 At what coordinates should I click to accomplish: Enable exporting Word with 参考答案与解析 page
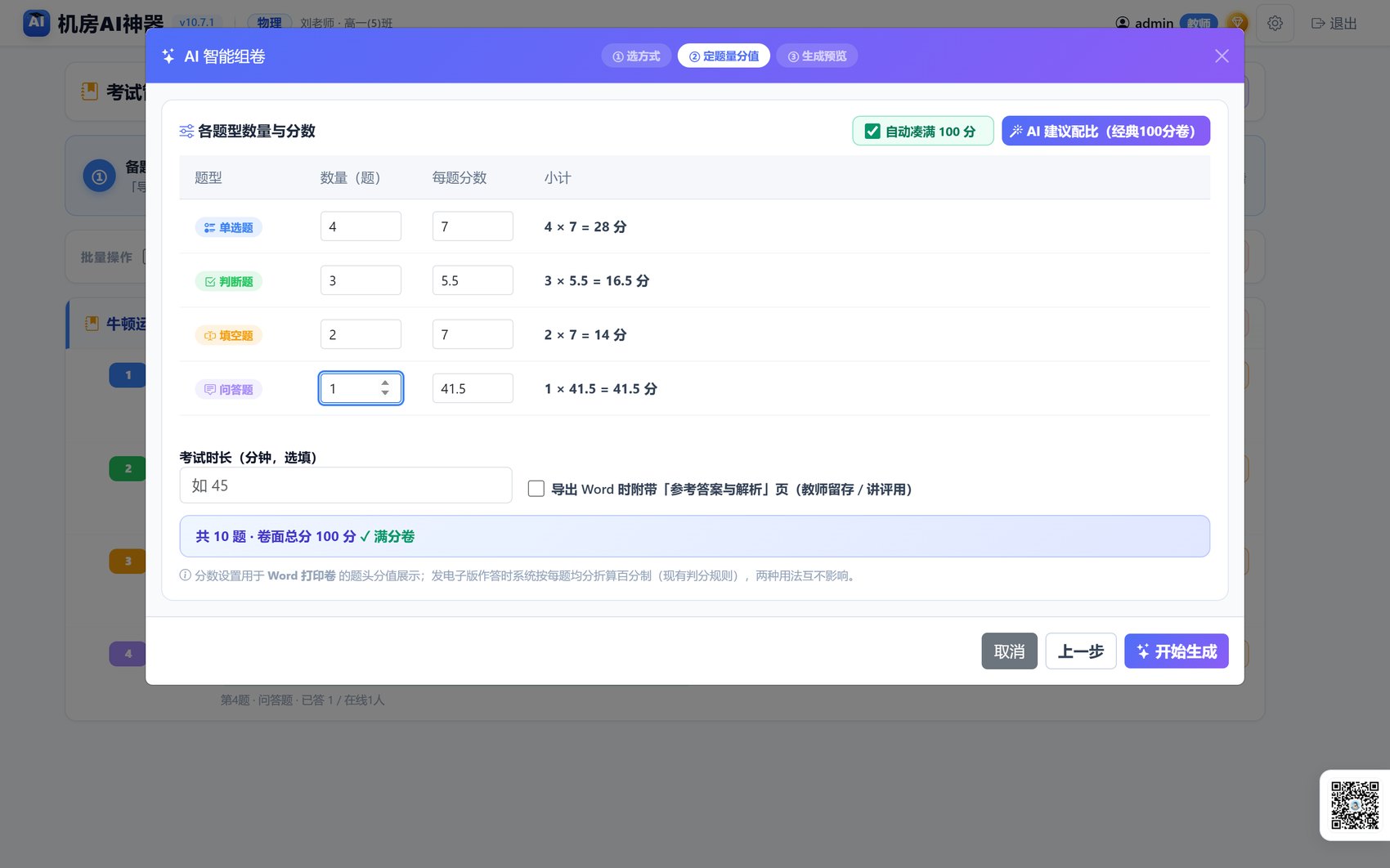click(536, 489)
